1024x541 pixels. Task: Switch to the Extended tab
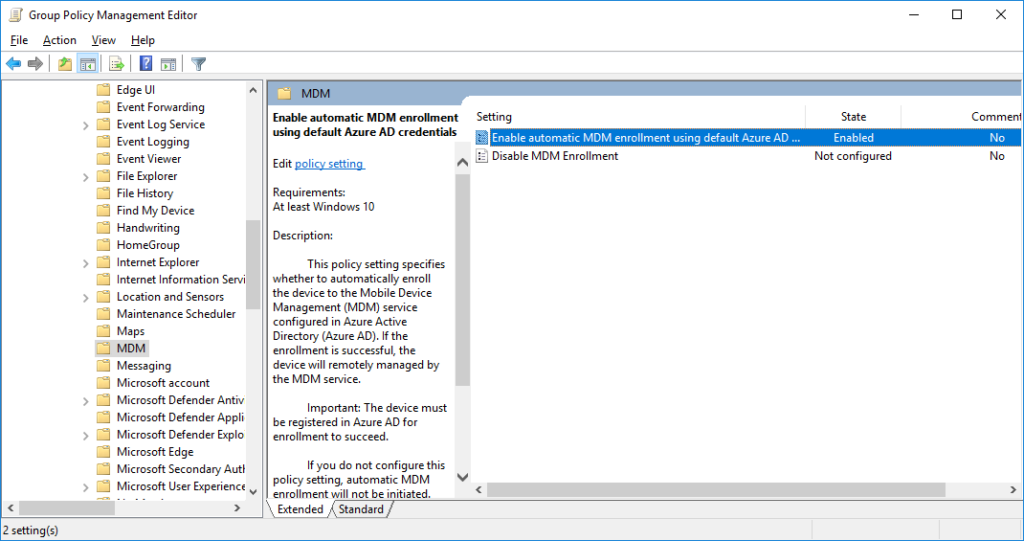click(300, 509)
